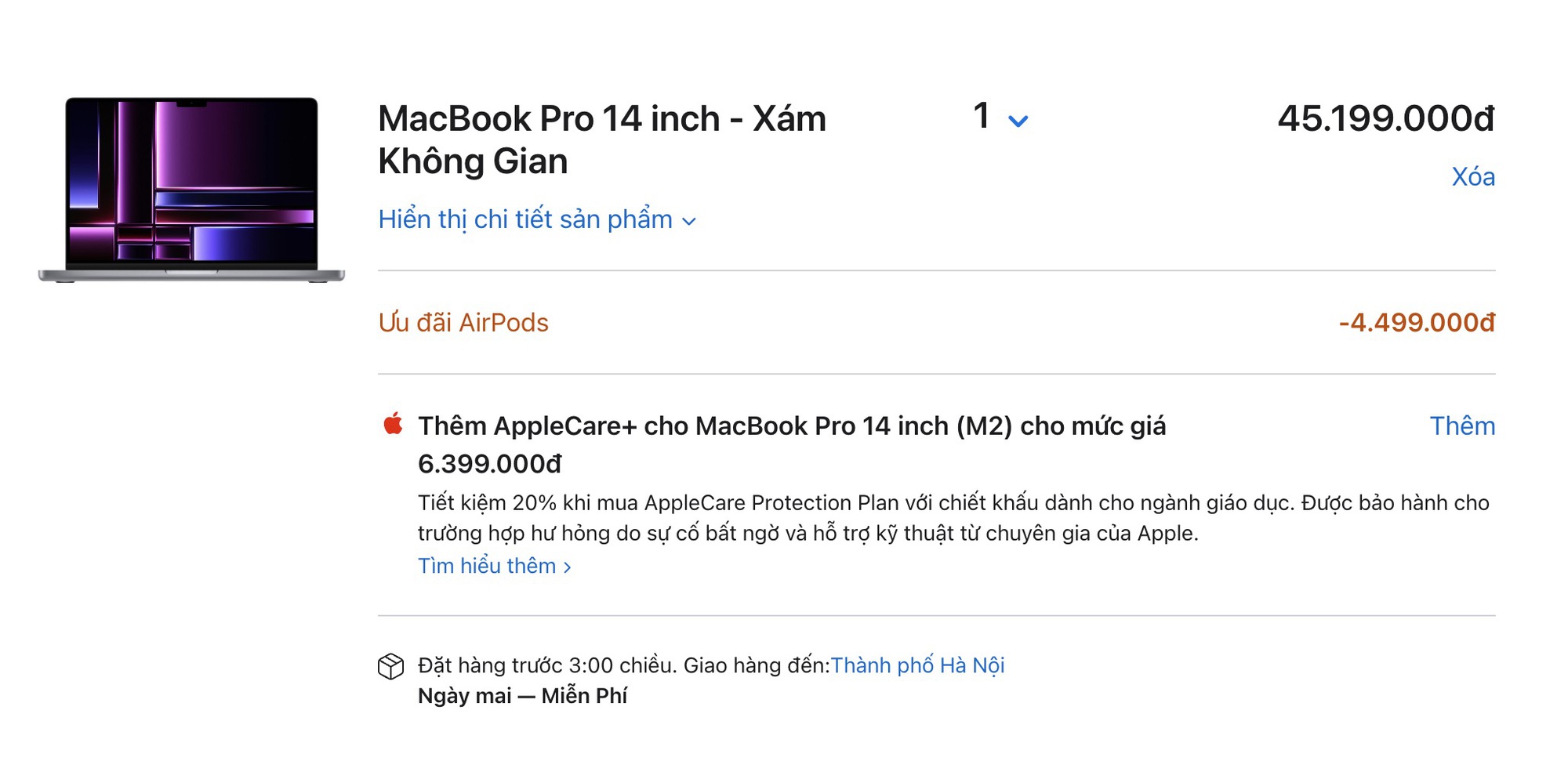Click 'Xám Không Gian' color name in title
This screenshot has width=1568, height=757.
[x=473, y=161]
